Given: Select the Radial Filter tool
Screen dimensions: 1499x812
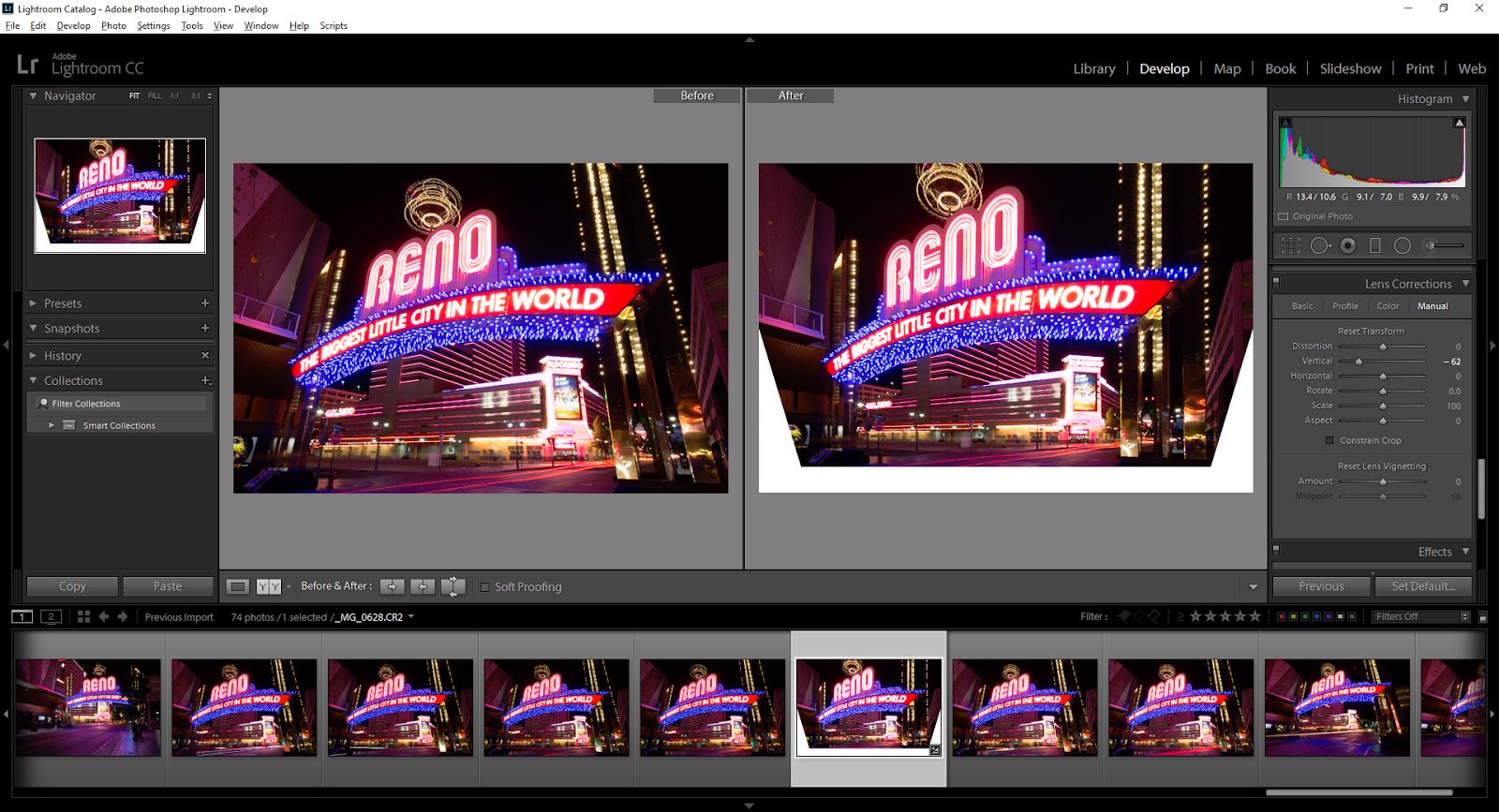Looking at the screenshot, I should click(x=1403, y=245).
